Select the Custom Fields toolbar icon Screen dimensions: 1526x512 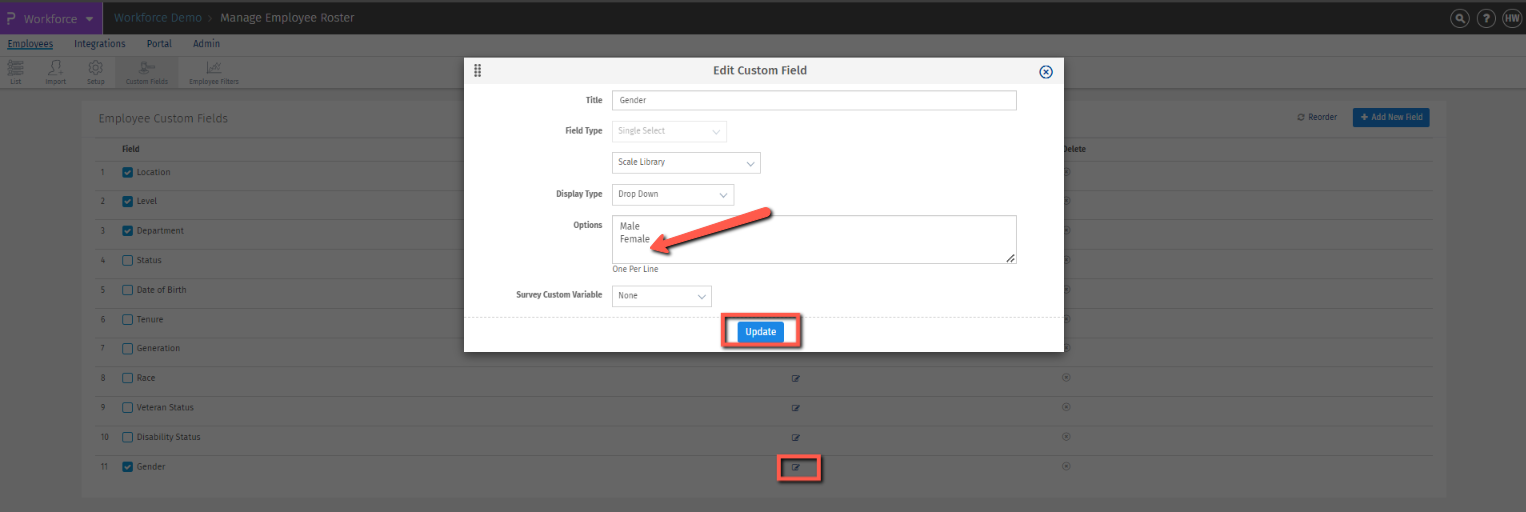coord(147,72)
